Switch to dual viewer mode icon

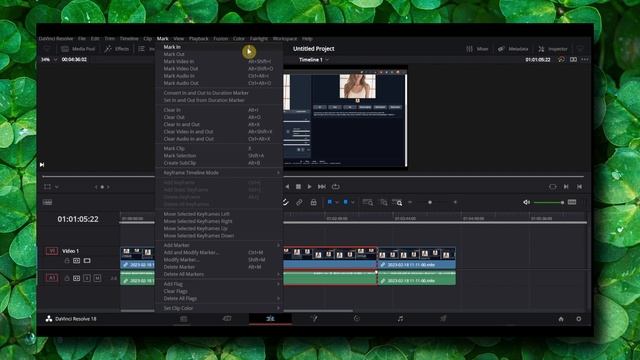573,60
